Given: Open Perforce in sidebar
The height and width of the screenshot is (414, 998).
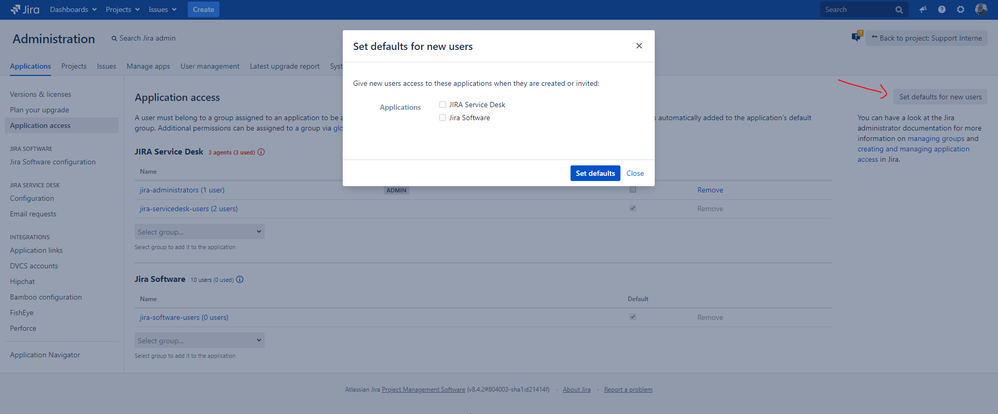Looking at the screenshot, I should [23, 328].
